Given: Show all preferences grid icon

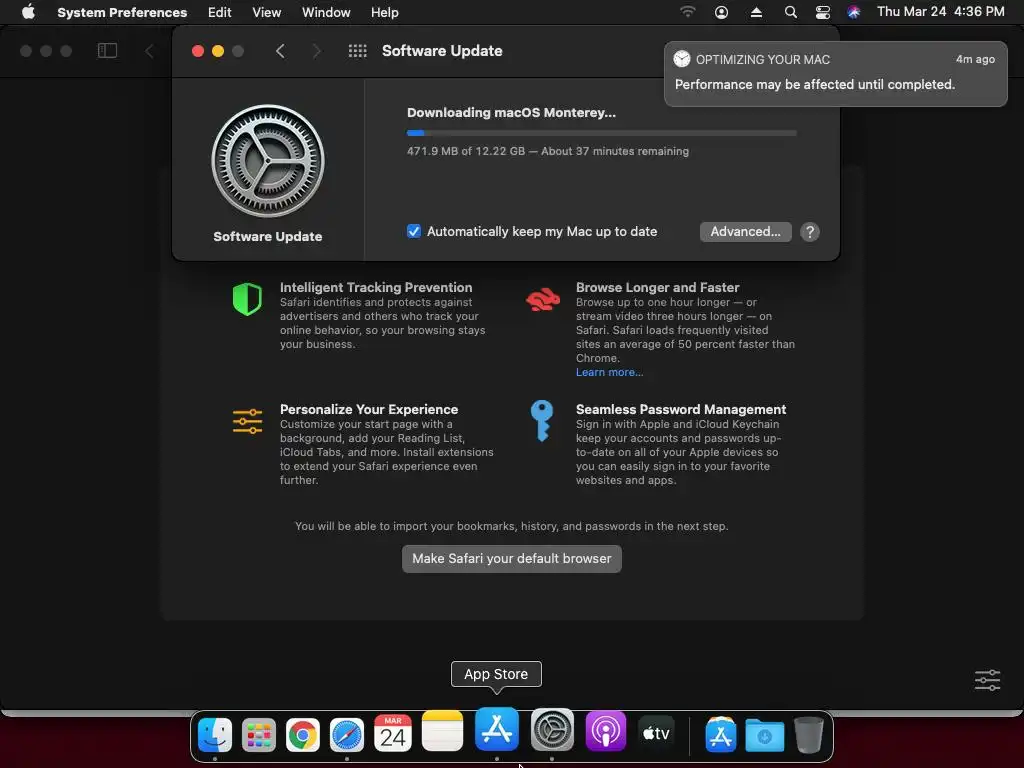Looking at the screenshot, I should [x=357, y=51].
